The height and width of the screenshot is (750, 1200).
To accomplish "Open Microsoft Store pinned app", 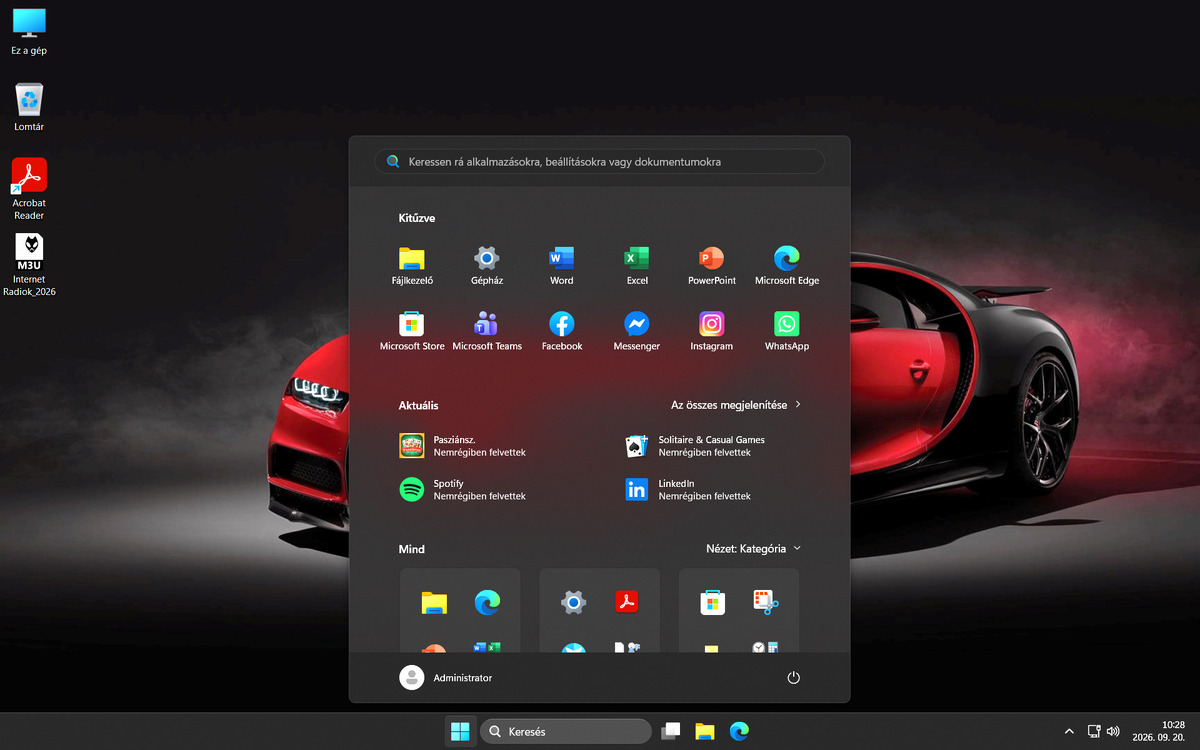I will point(412,331).
